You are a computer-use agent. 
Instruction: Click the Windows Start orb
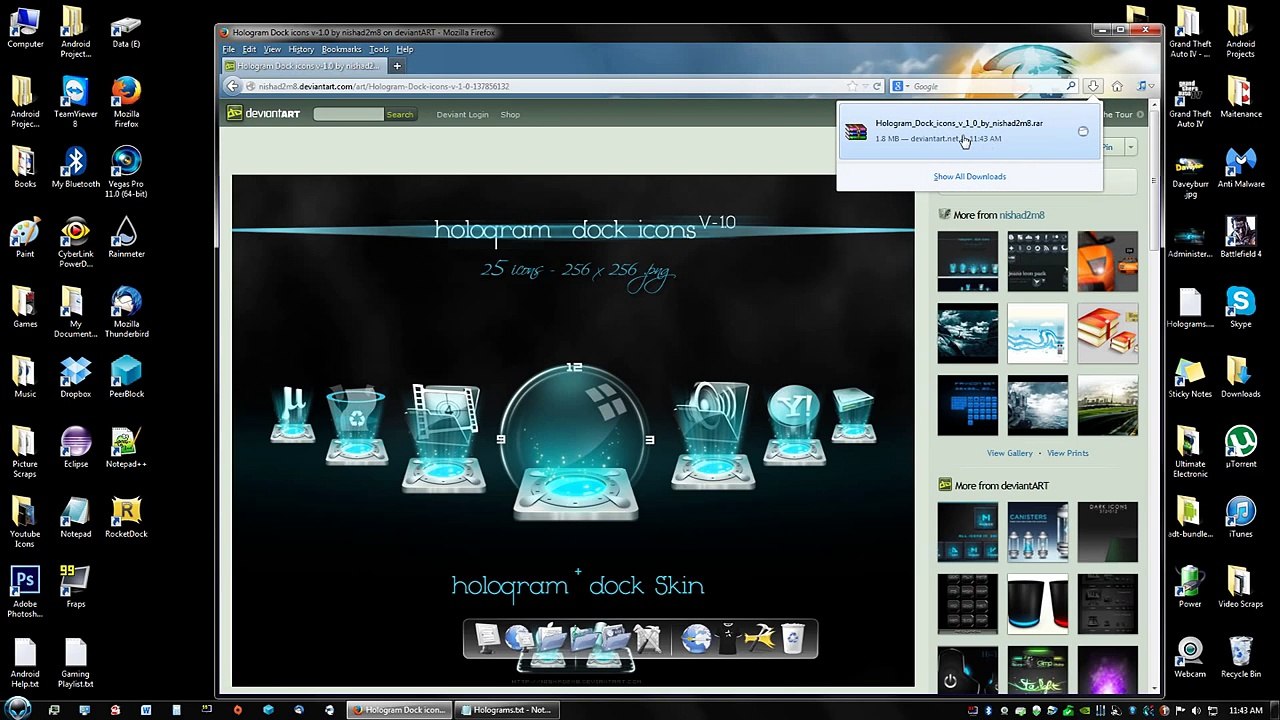[17, 709]
